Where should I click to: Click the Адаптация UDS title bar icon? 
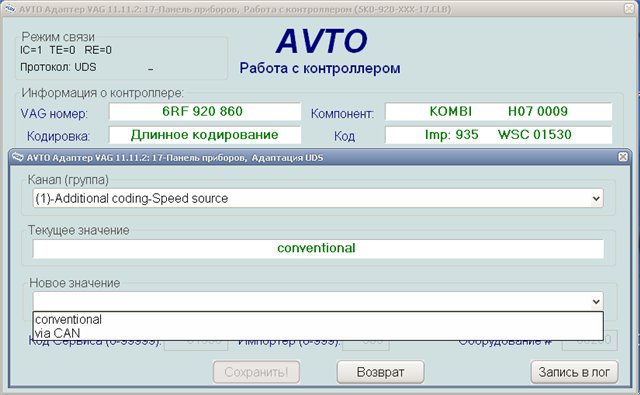pyautogui.click(x=18, y=157)
